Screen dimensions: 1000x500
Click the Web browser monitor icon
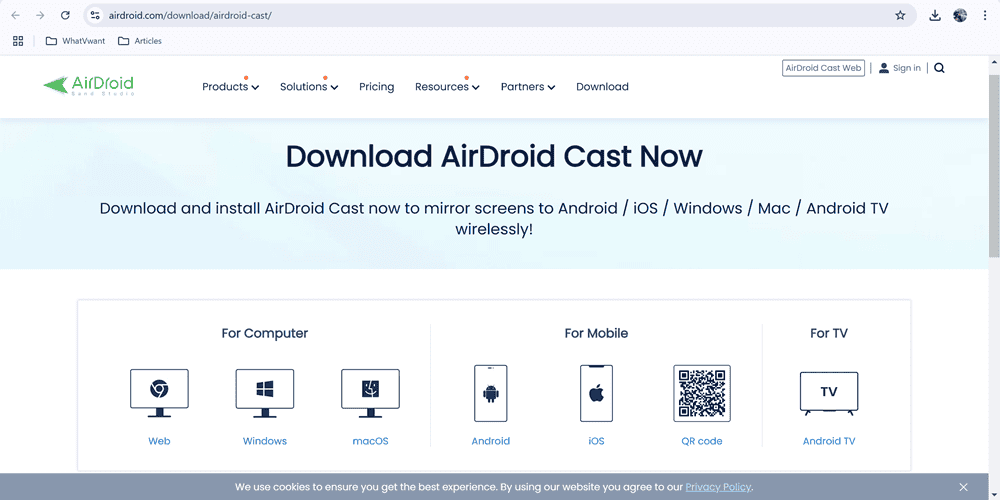click(x=159, y=393)
